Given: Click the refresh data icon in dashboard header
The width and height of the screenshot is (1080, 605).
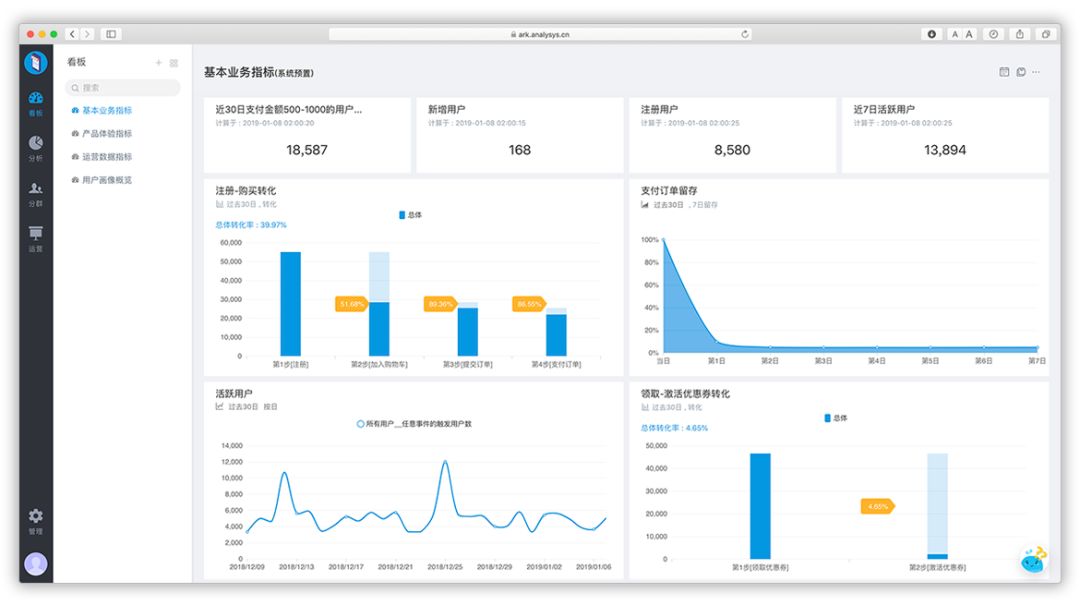Looking at the screenshot, I should pyautogui.click(x=1021, y=72).
